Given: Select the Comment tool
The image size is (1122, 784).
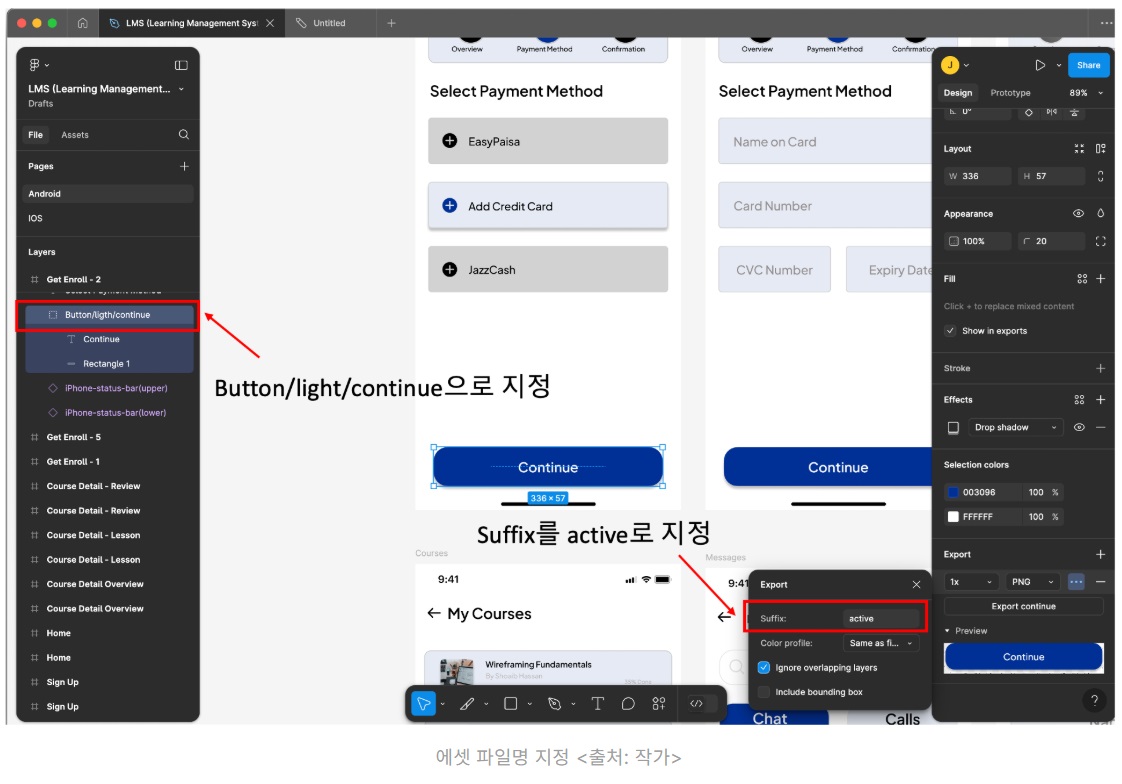Looking at the screenshot, I should click(x=628, y=704).
